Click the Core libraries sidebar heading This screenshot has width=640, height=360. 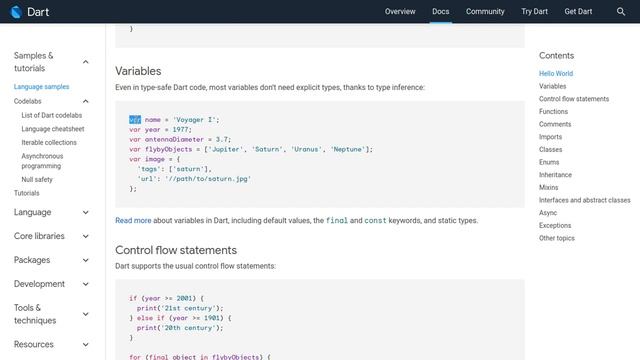click(x=39, y=236)
